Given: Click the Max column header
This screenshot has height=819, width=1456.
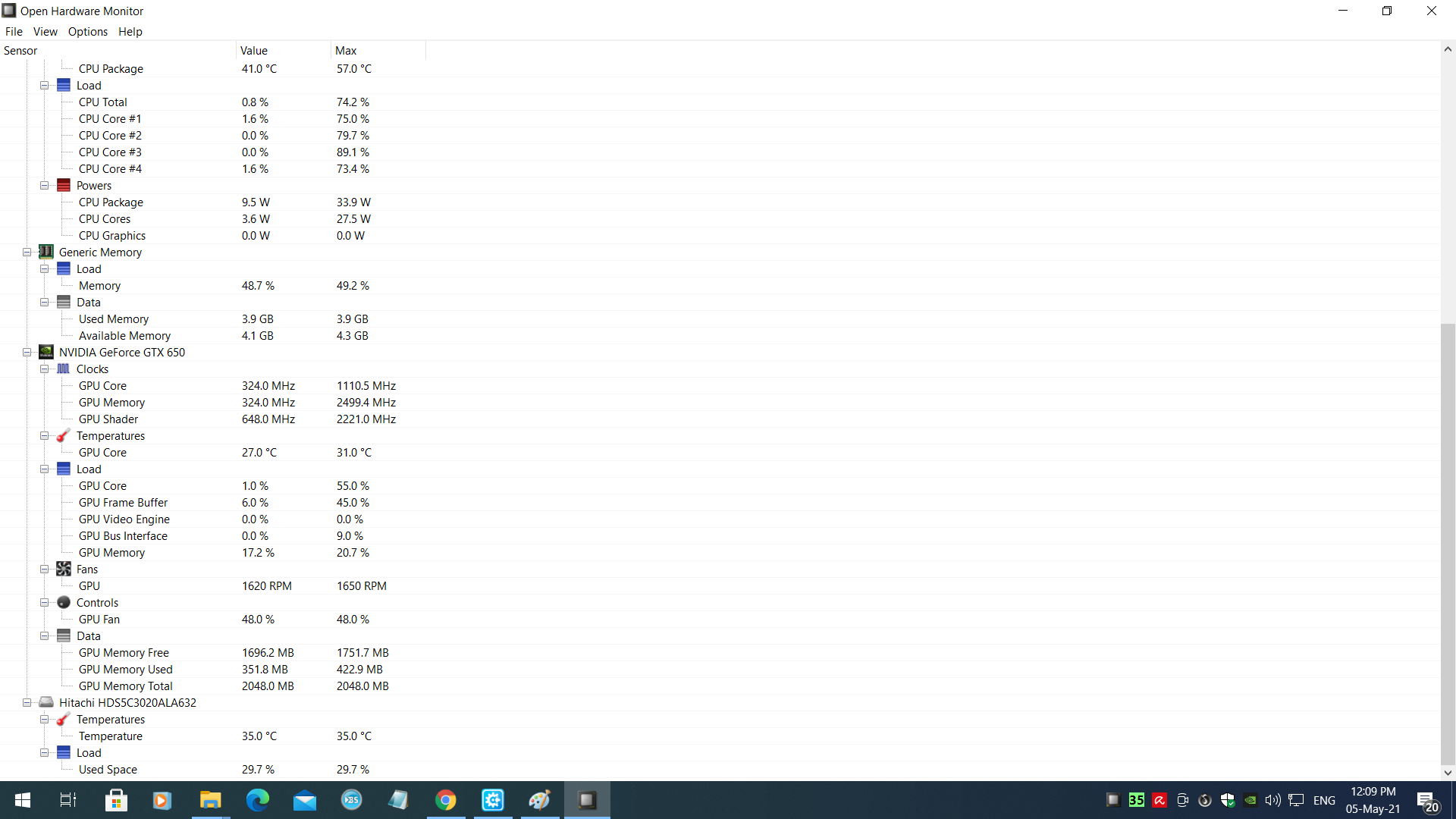Looking at the screenshot, I should 378,50.
